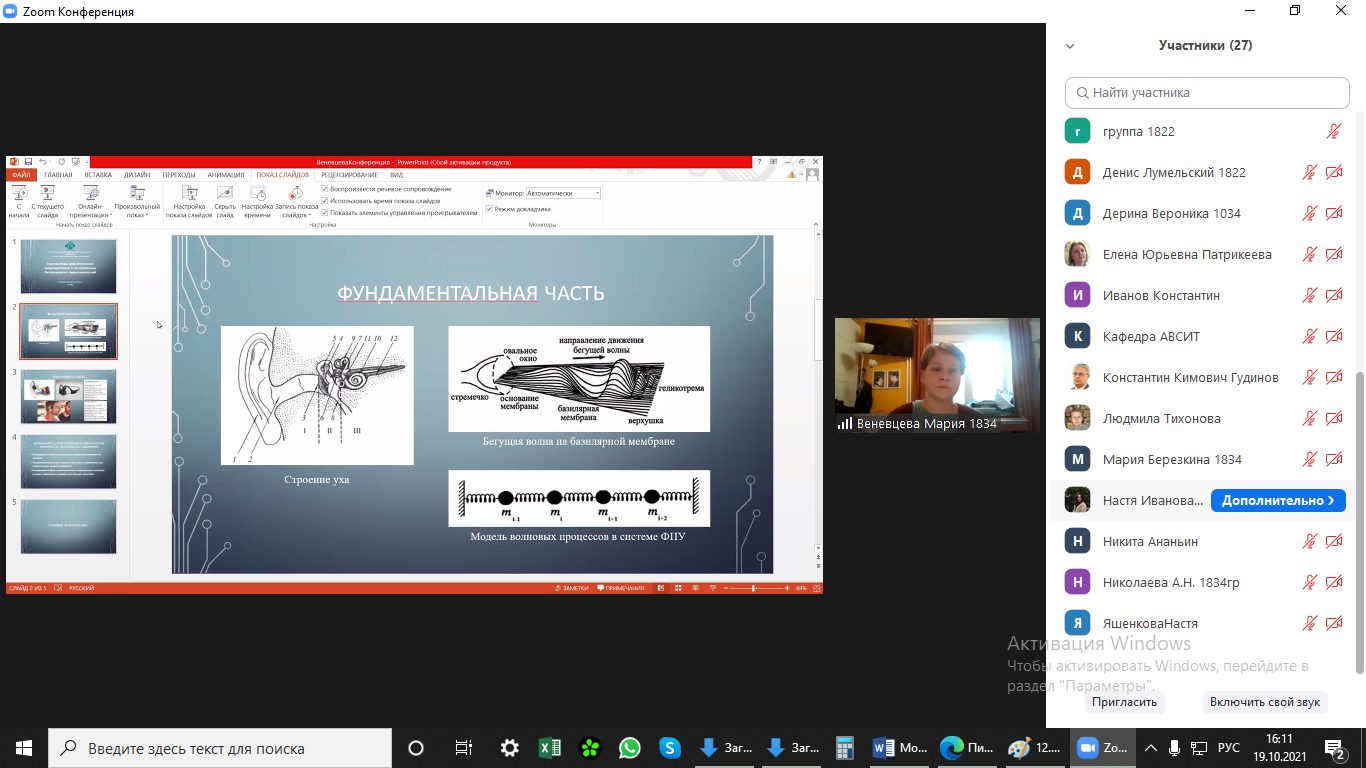
Task: Open the Монитор dropdown in the ribbon
Action: point(563,193)
